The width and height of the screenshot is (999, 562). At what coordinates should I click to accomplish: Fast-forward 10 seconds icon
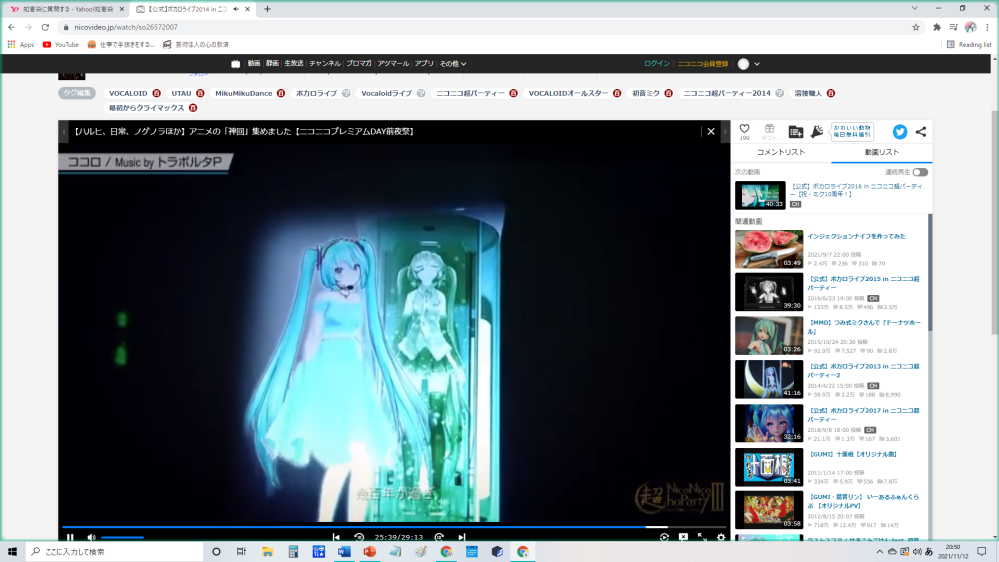[x=439, y=537]
